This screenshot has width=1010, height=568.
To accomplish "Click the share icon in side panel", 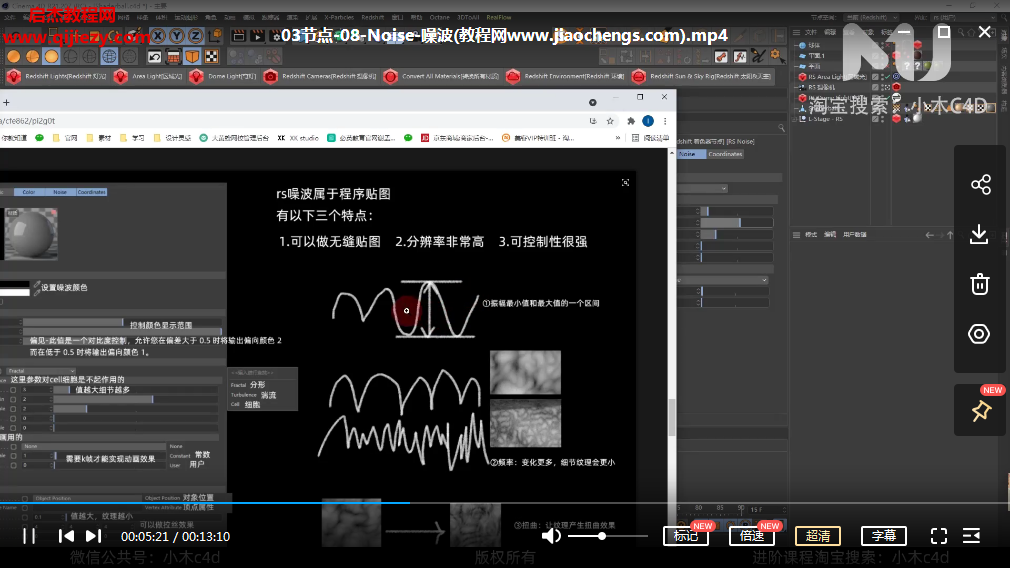I will [x=980, y=185].
